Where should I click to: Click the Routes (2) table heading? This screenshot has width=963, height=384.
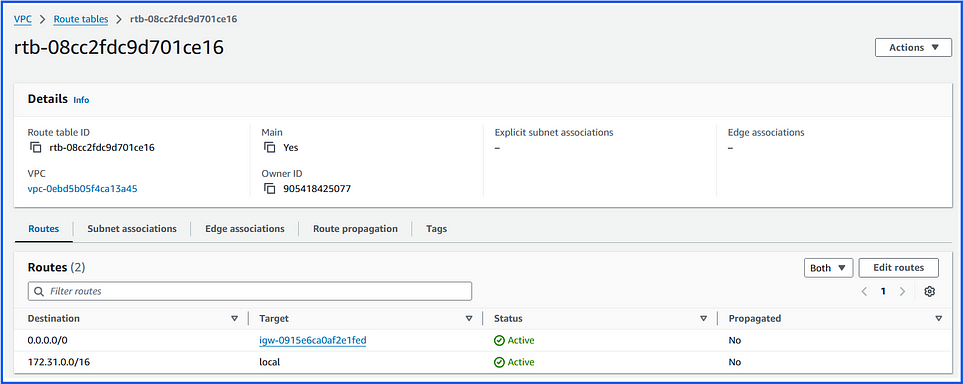pos(57,268)
